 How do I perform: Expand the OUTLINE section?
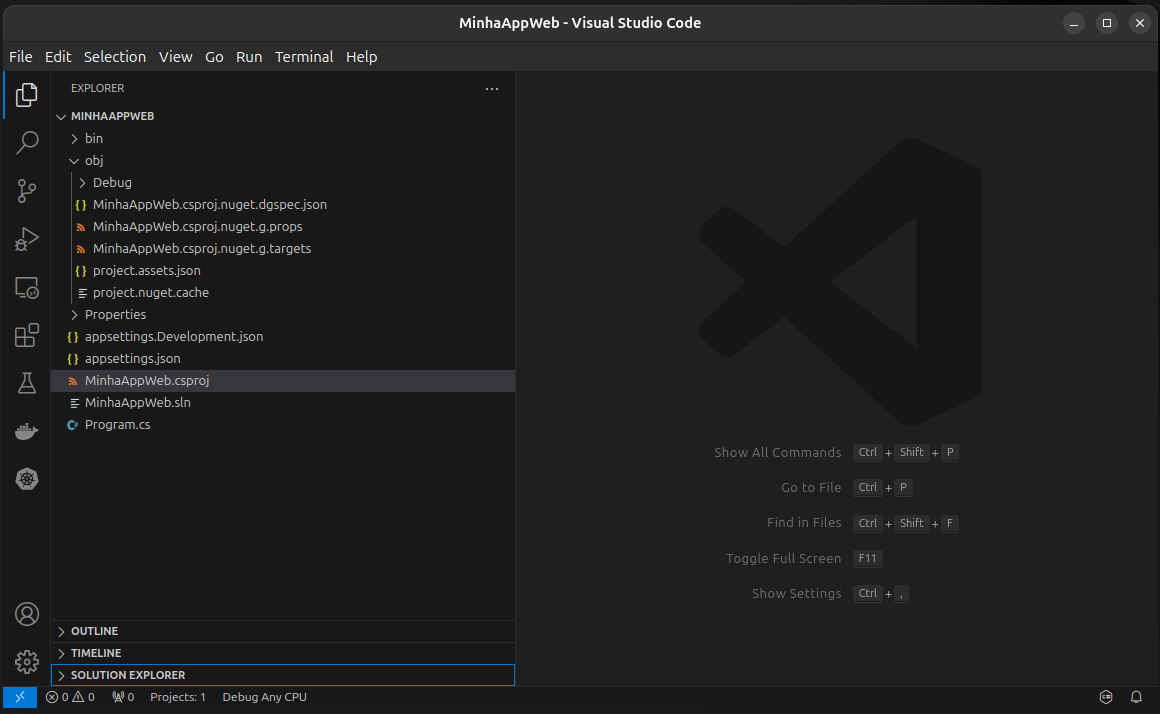[283, 631]
